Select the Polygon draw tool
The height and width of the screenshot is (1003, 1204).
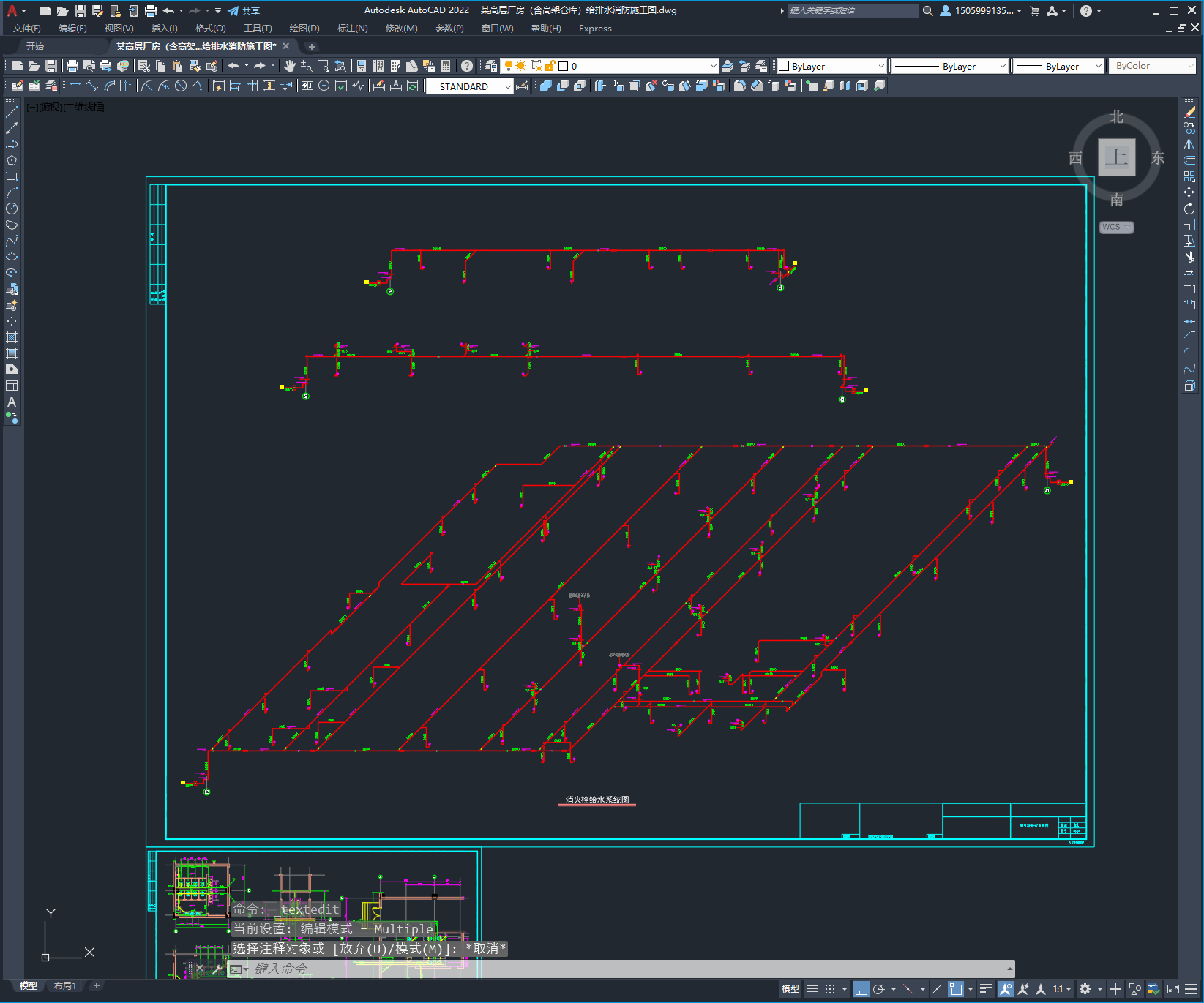point(12,160)
